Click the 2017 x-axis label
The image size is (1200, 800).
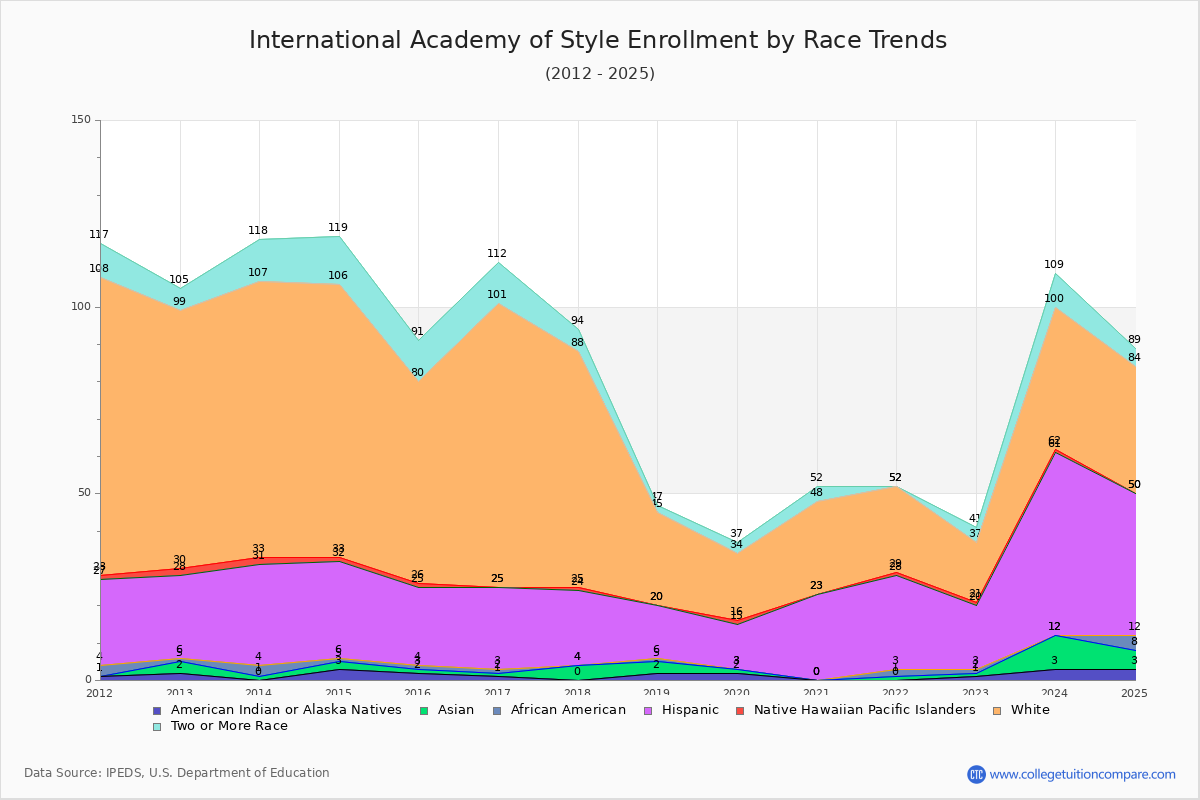click(498, 693)
